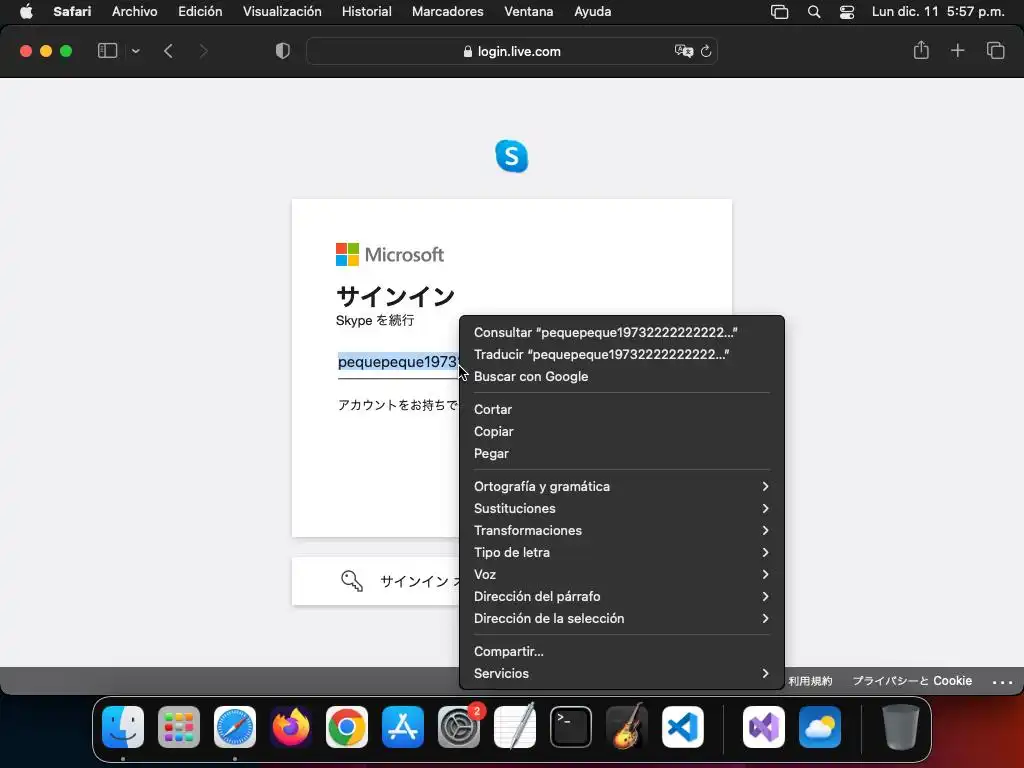The width and height of the screenshot is (1024, 768).
Task: Open the Share button in Safari toolbar
Action: [x=921, y=50]
